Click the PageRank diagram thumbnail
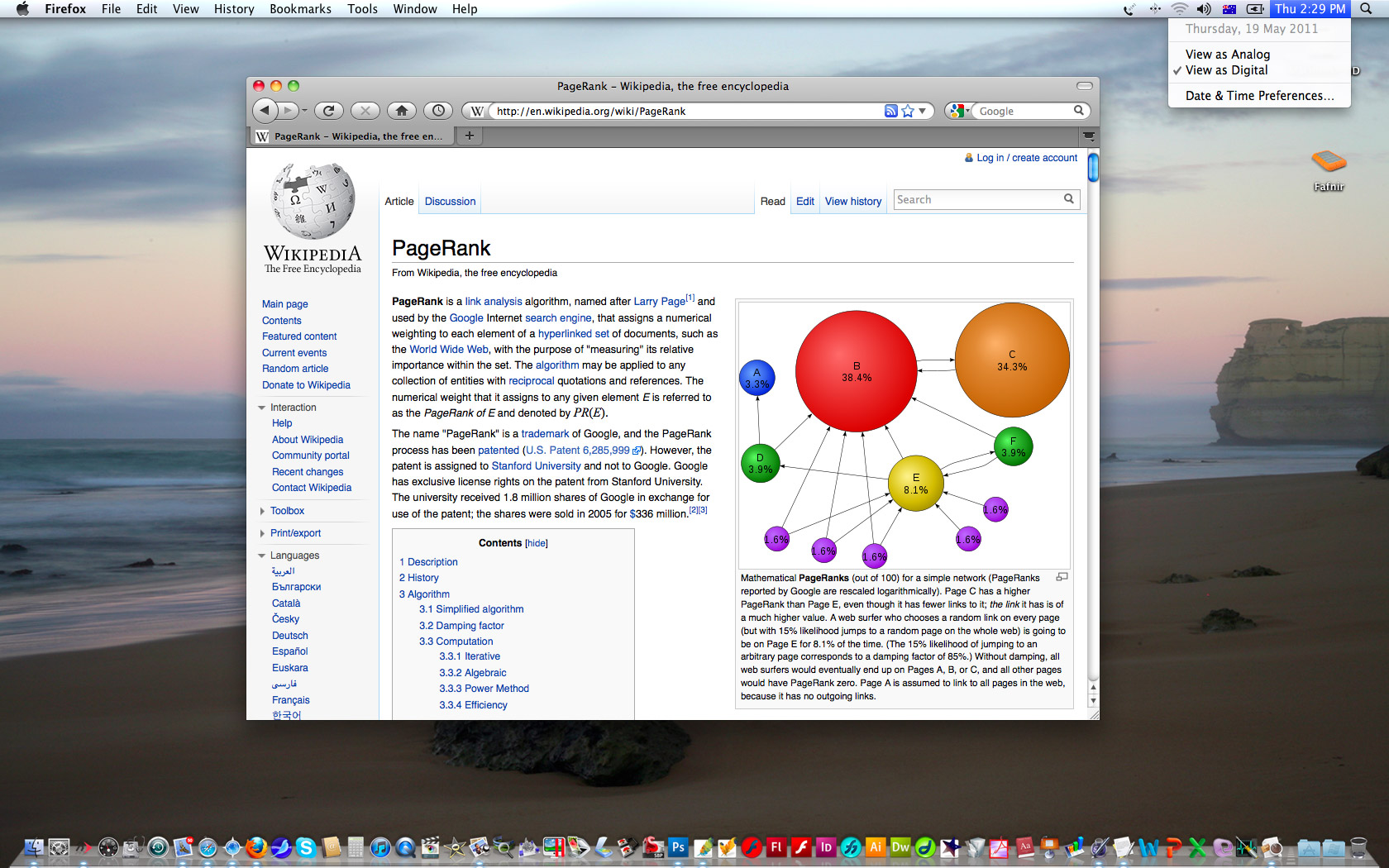Screen dimensions: 1389x868 click(904, 435)
